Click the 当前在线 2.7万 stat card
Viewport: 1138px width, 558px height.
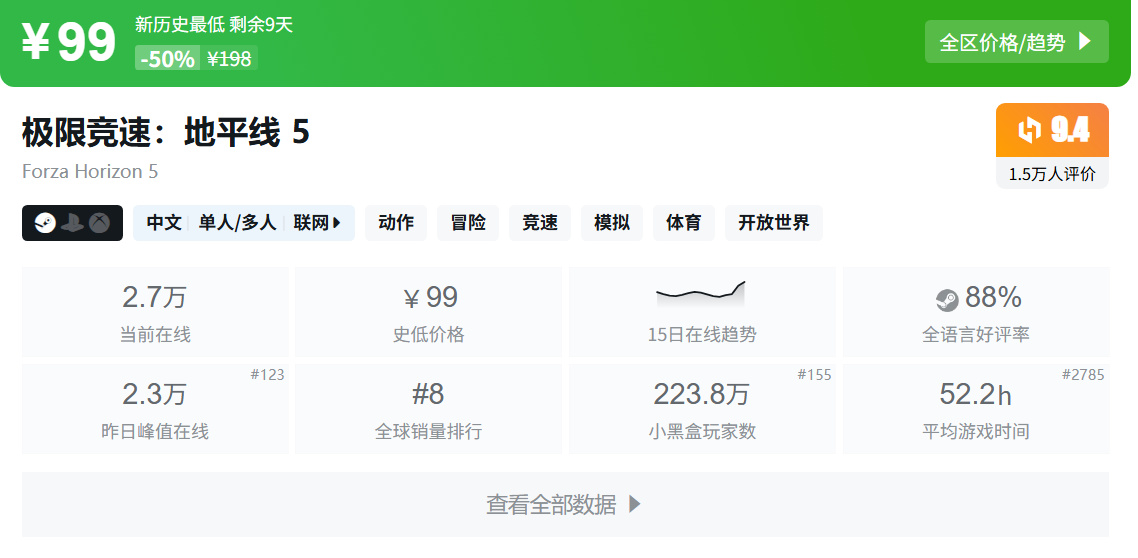tap(155, 312)
